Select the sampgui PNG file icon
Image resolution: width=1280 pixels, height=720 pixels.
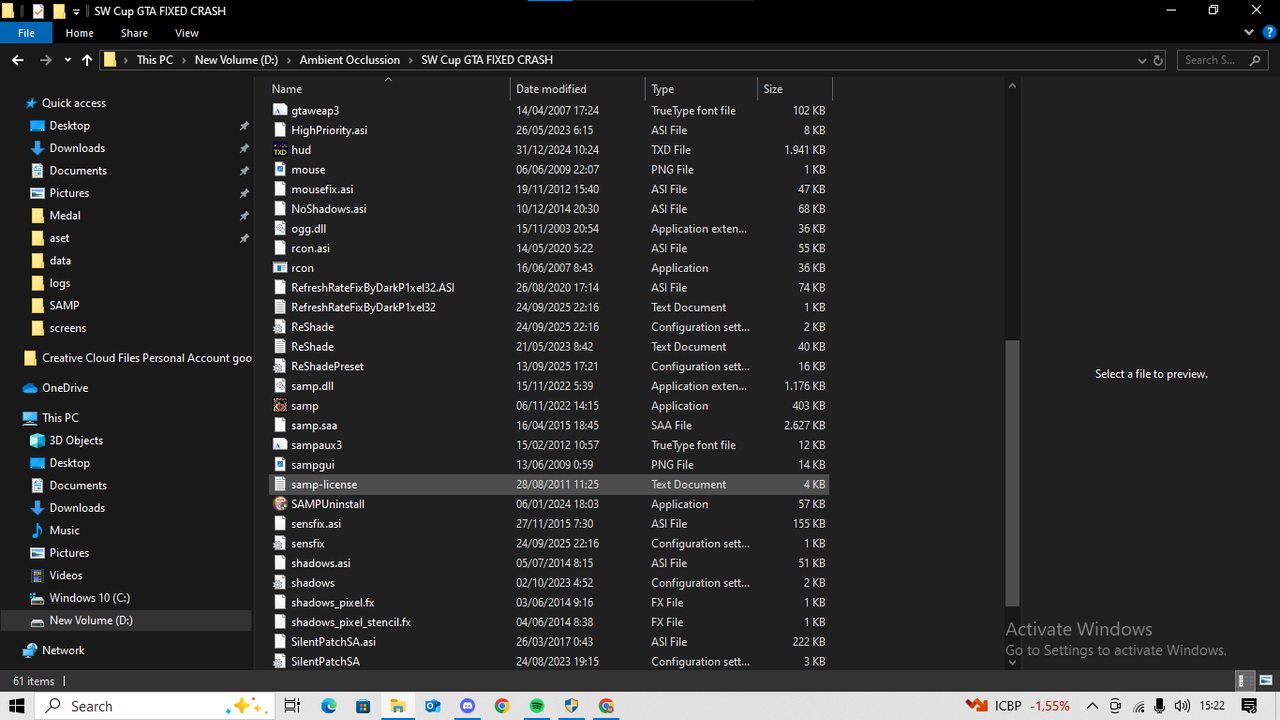click(x=280, y=465)
